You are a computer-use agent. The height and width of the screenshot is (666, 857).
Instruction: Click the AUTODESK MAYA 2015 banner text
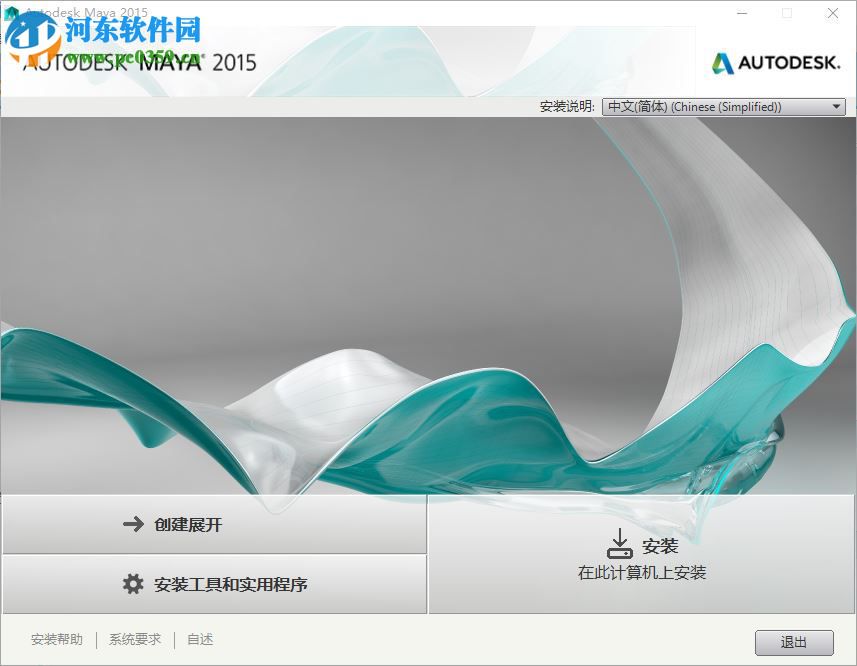click(140, 62)
